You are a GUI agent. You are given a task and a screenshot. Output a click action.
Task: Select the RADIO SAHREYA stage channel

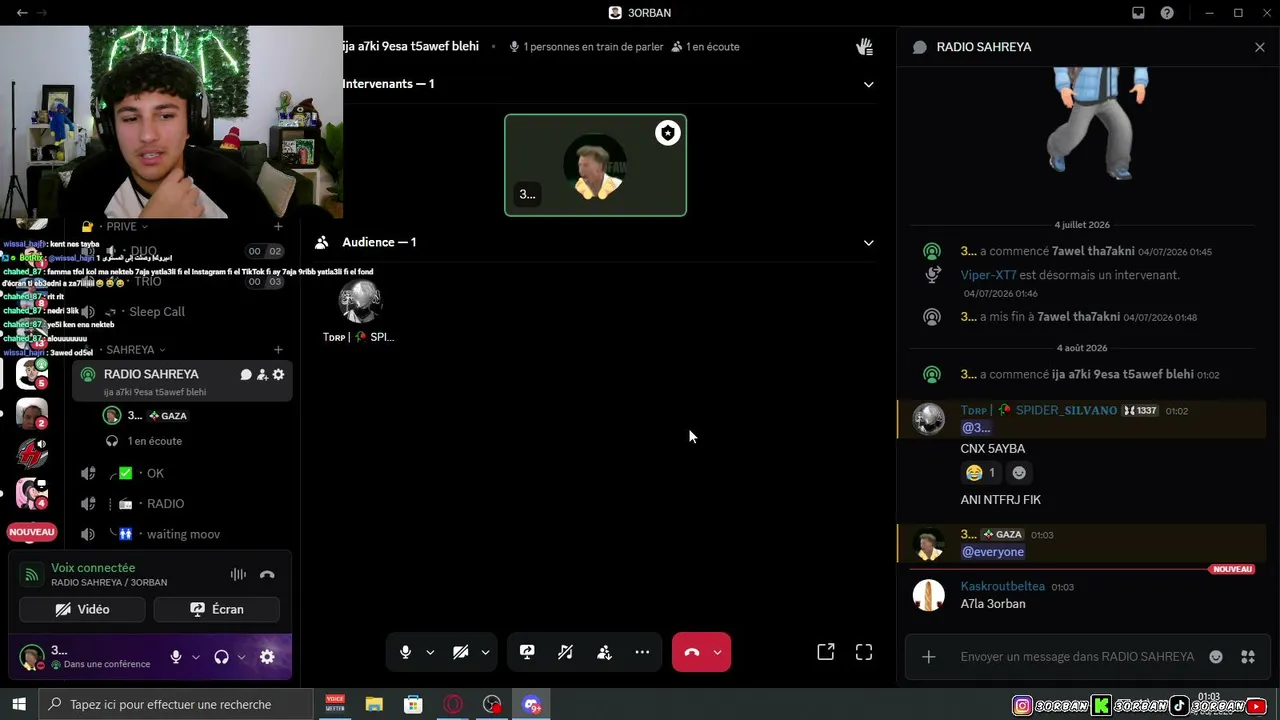point(182,381)
